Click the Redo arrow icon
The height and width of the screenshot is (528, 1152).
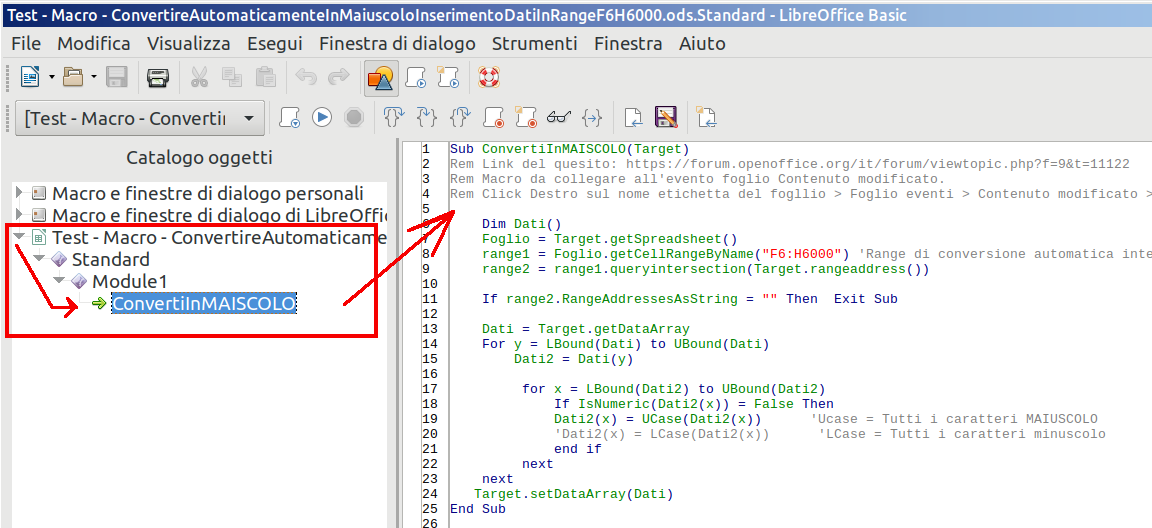(x=339, y=77)
